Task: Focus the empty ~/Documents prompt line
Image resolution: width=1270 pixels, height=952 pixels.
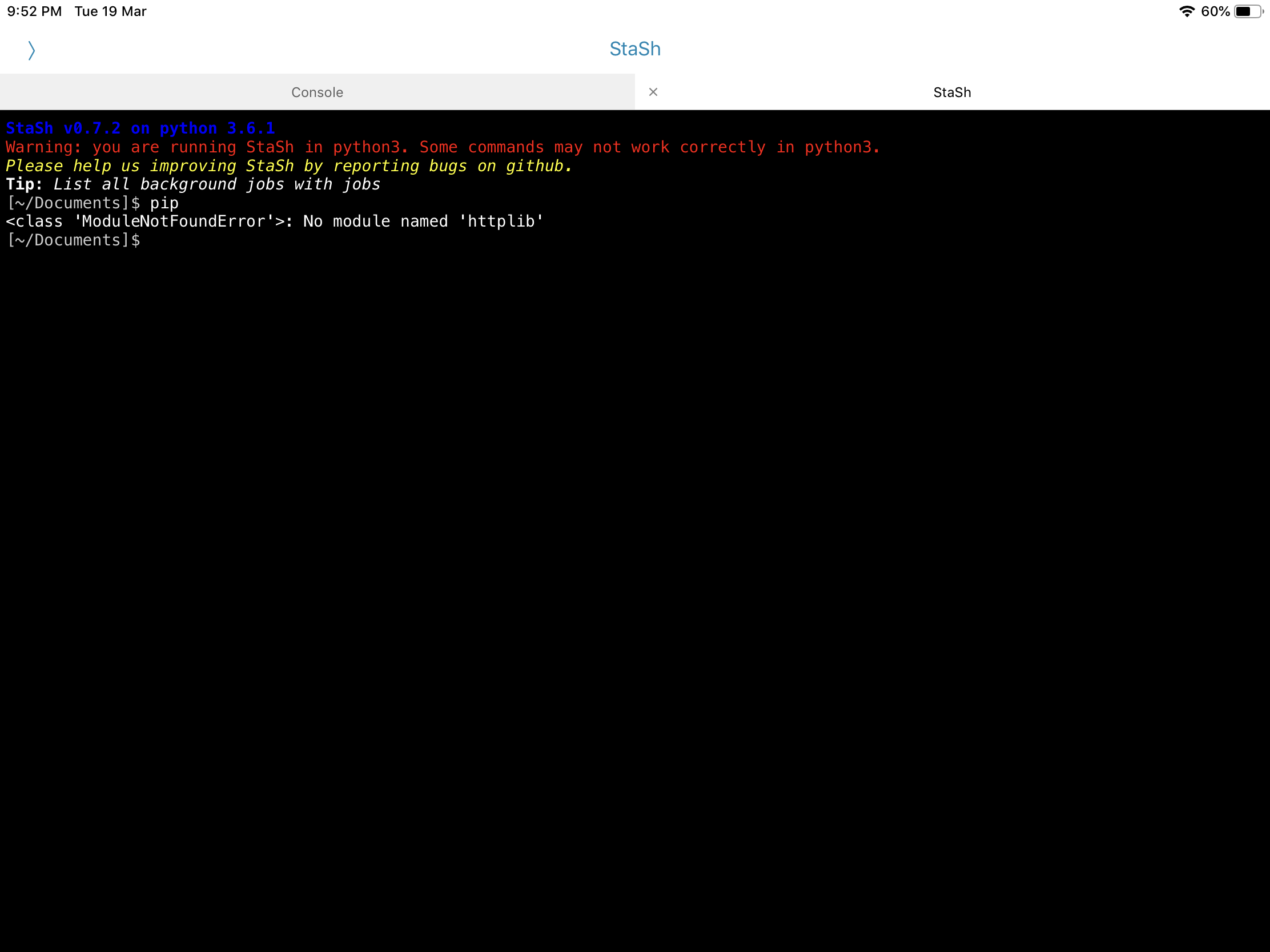Action: [x=73, y=240]
